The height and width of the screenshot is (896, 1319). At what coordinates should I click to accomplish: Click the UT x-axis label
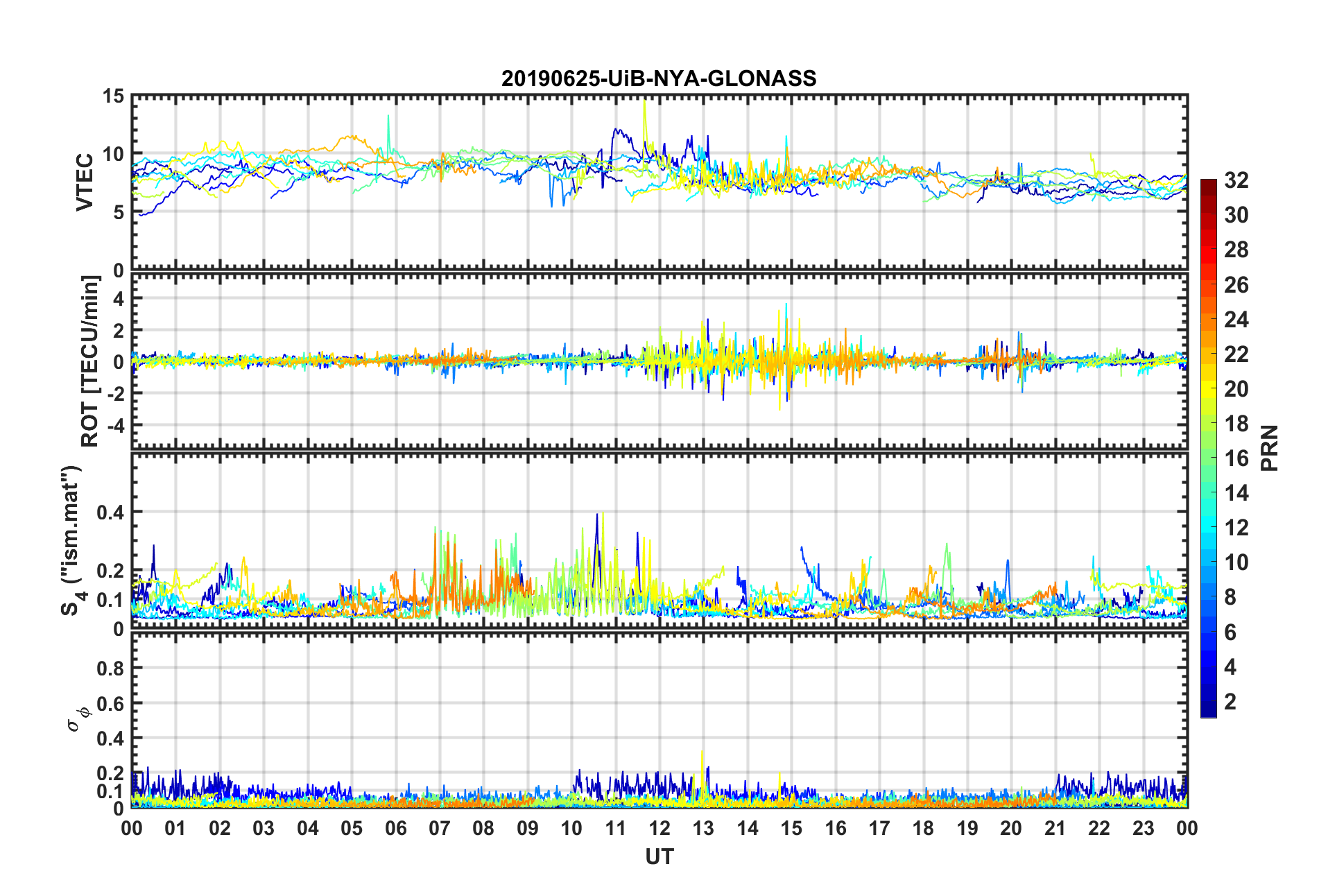click(659, 857)
